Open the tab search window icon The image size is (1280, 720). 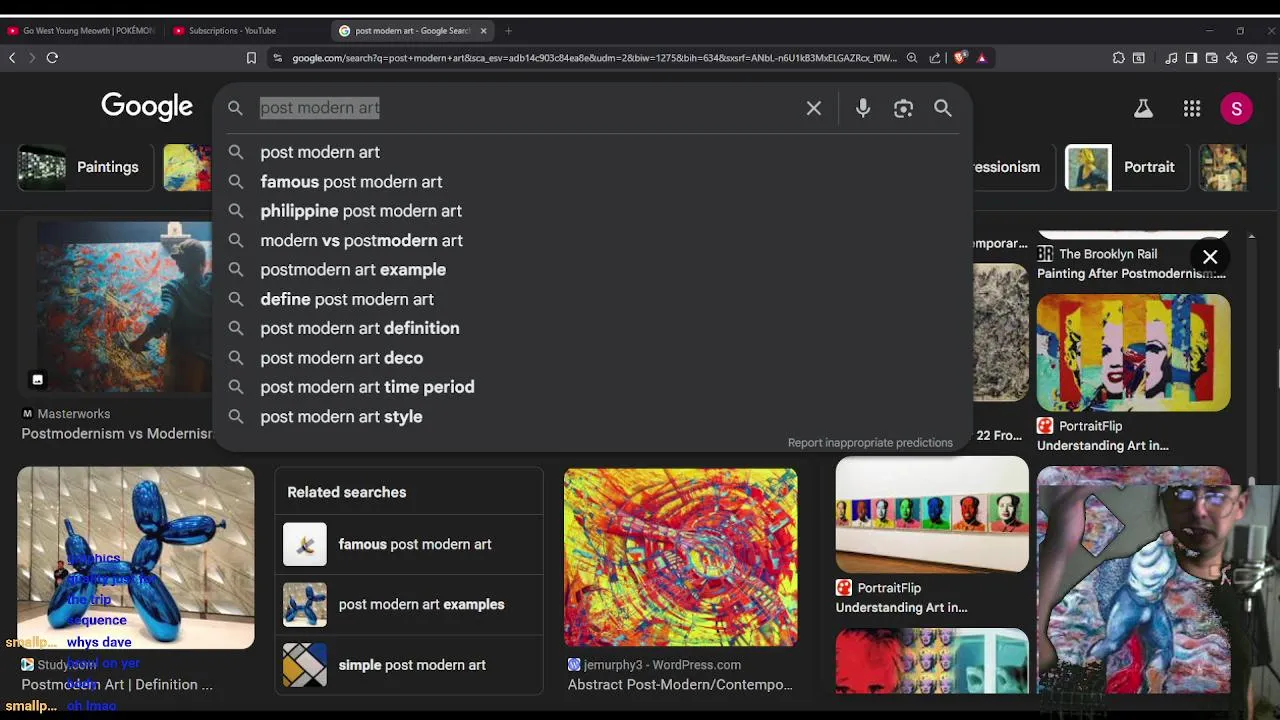point(1139,58)
